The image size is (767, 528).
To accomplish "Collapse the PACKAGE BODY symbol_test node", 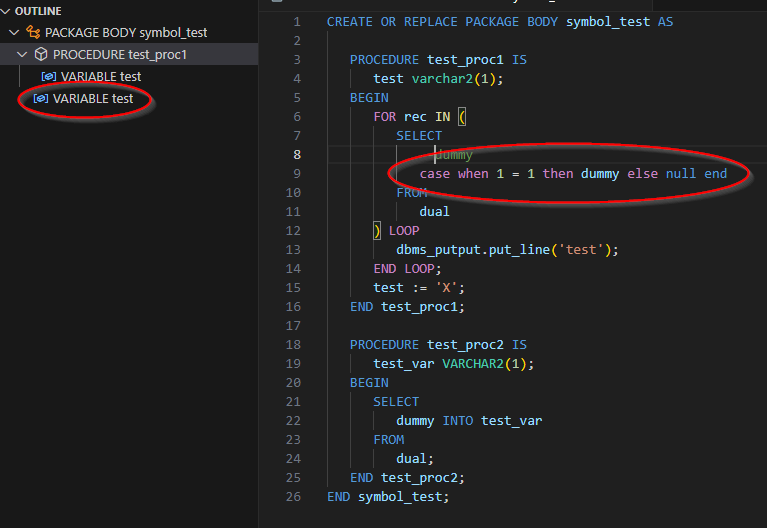I will point(14,32).
